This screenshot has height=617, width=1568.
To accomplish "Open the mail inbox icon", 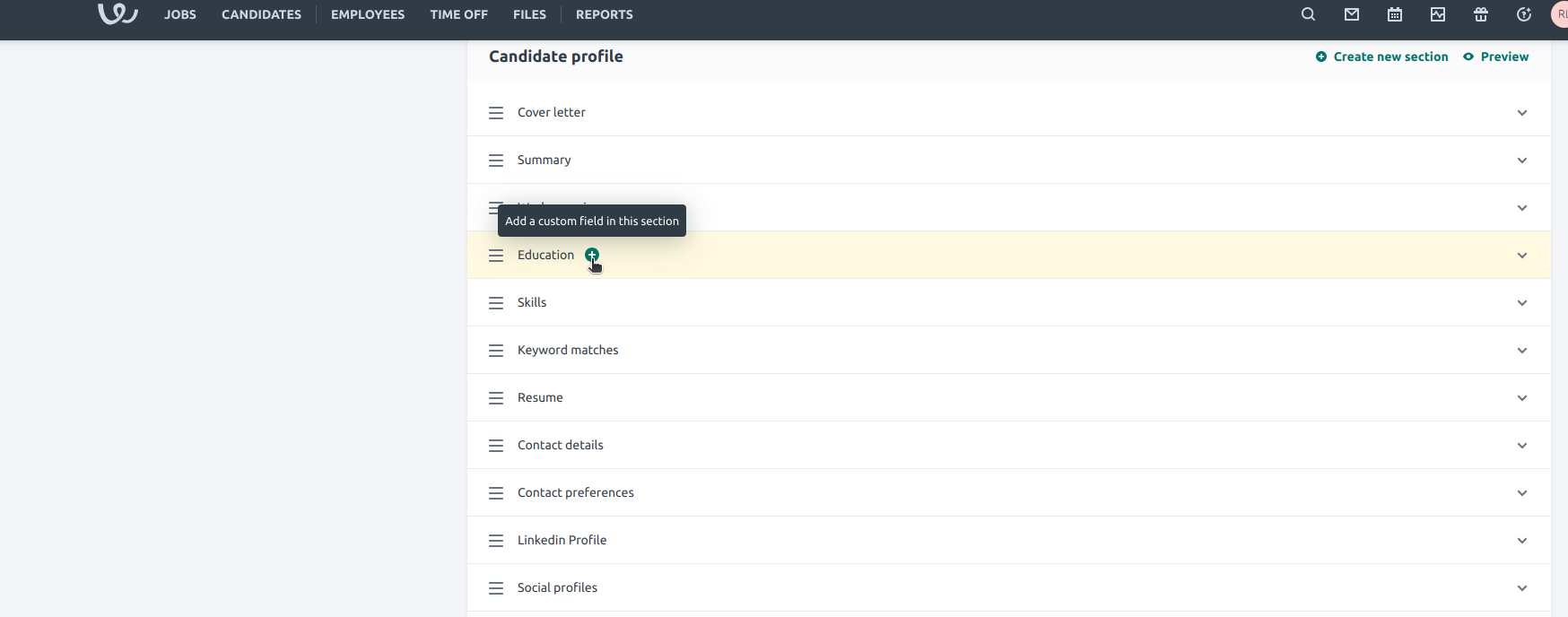I will coord(1351,14).
